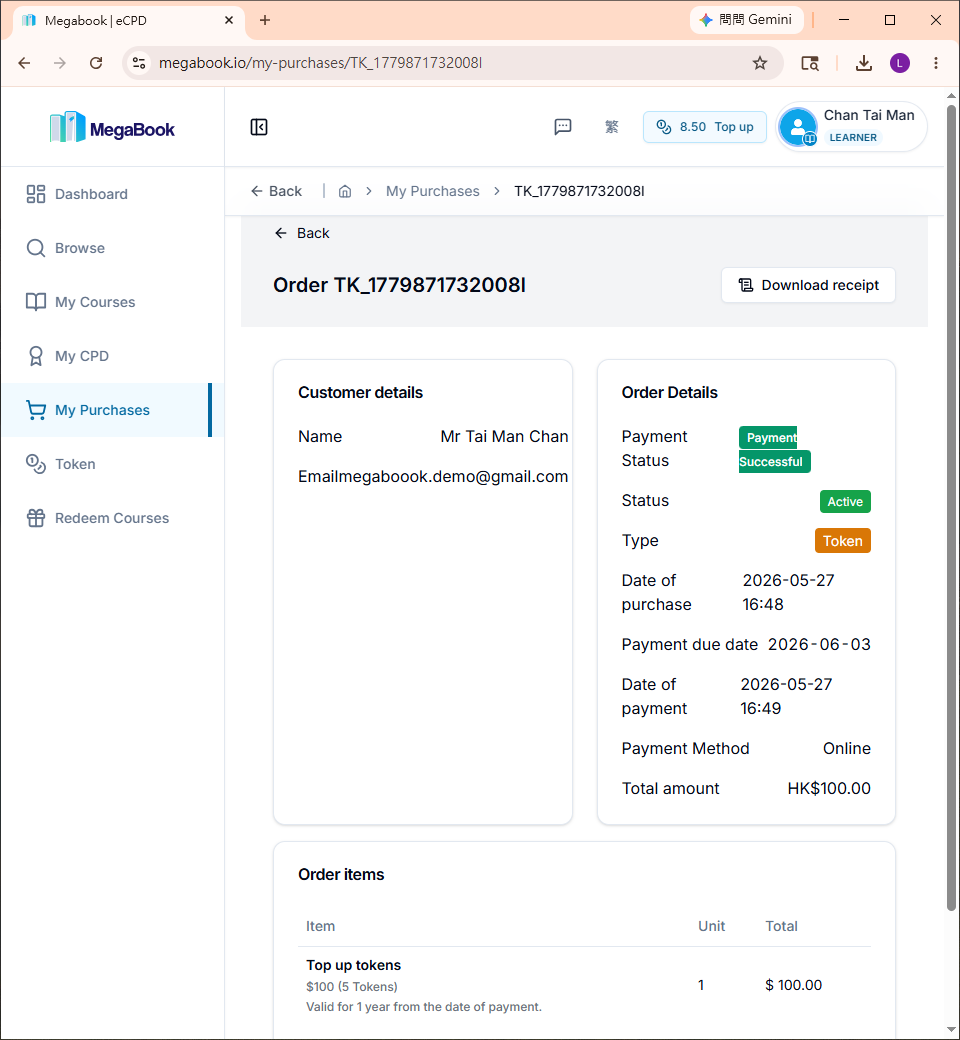The image size is (960, 1040).
Task: Click Back above the order title
Action: pos(302,233)
